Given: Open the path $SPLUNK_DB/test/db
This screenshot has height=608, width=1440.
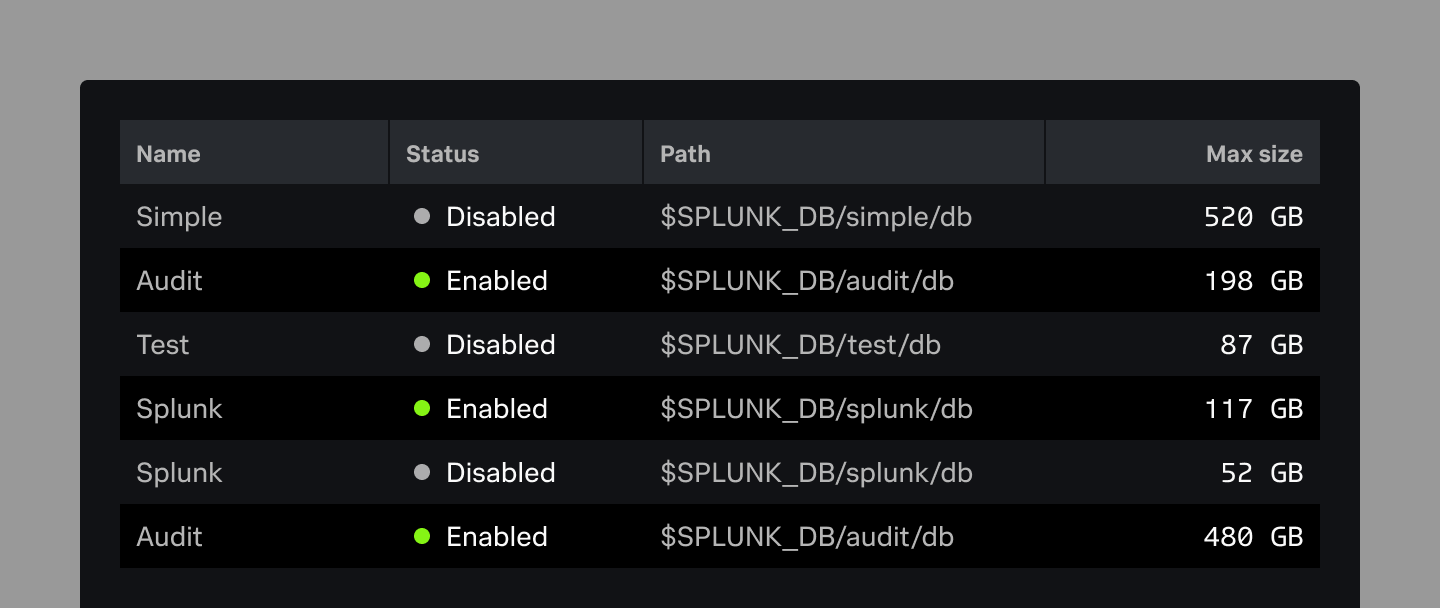Looking at the screenshot, I should point(799,345).
